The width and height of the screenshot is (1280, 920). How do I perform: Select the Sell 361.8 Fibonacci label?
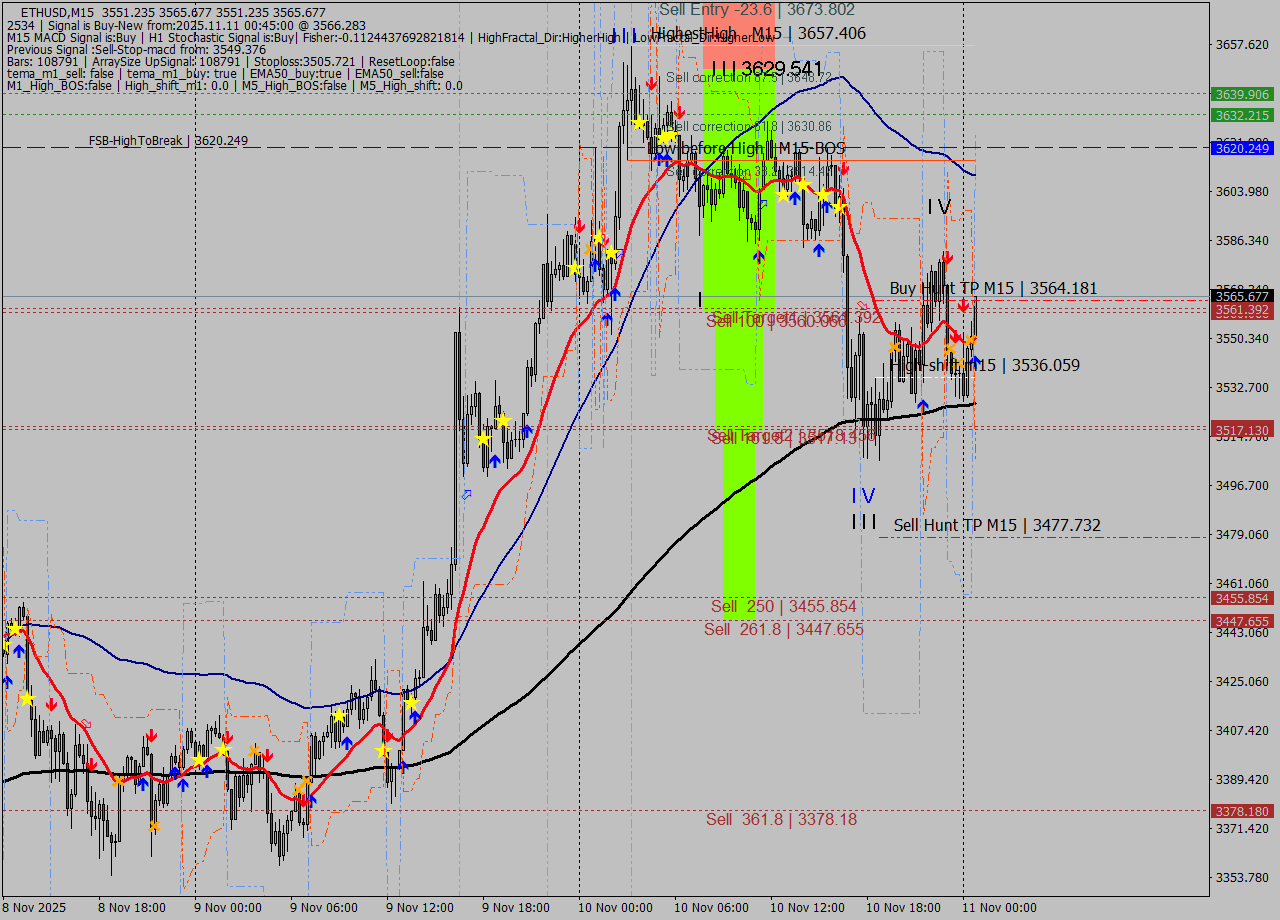tap(781, 819)
